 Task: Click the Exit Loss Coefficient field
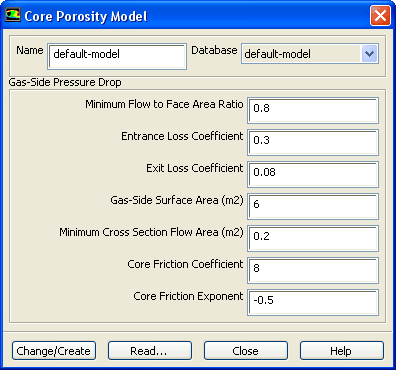coord(313,174)
